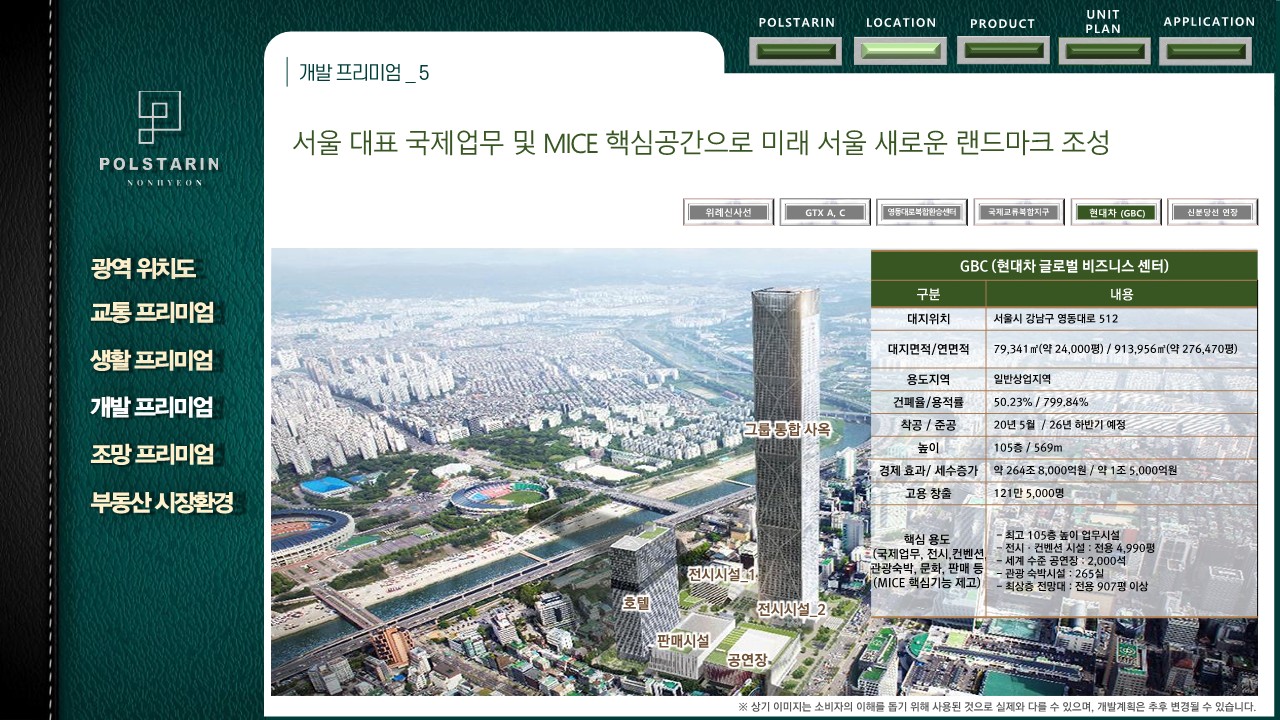Image resolution: width=1280 pixels, height=720 pixels.
Task: Open the POLSTARIN top menu button
Action: click(x=796, y=51)
